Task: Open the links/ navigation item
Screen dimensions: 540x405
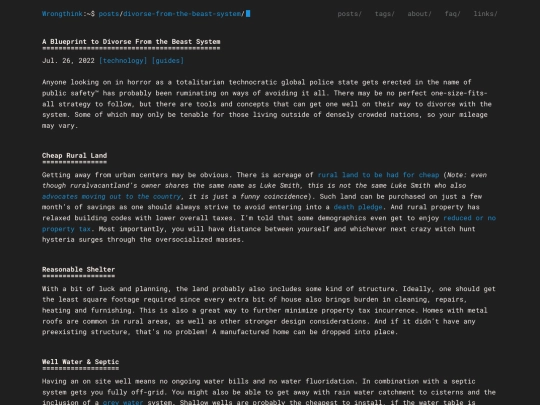Action: (485, 14)
